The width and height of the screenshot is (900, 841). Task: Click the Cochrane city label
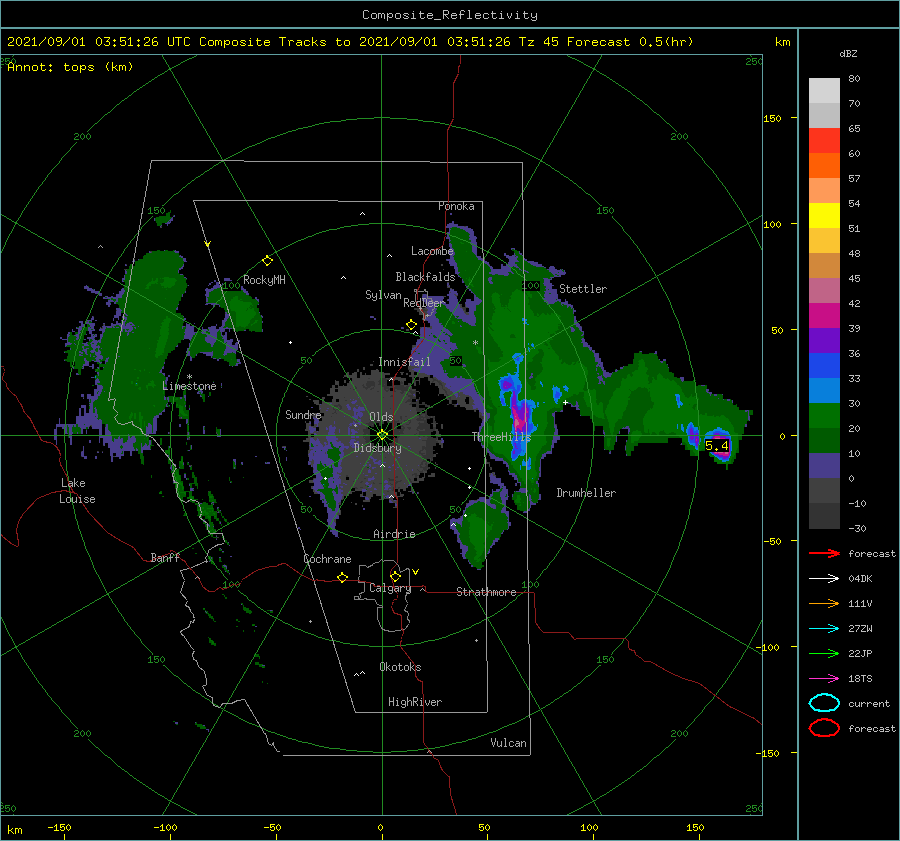pyautogui.click(x=327, y=559)
